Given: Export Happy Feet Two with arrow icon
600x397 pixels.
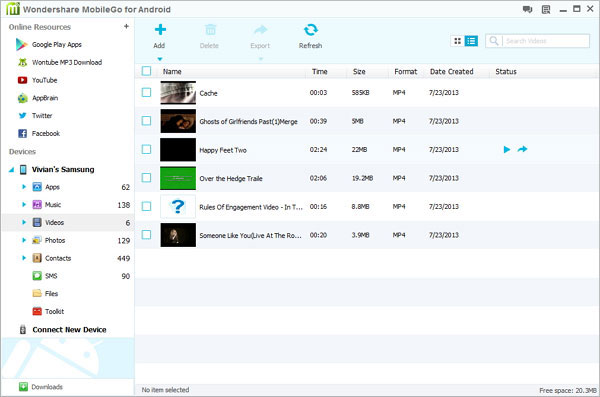Looking at the screenshot, I should pos(522,149).
